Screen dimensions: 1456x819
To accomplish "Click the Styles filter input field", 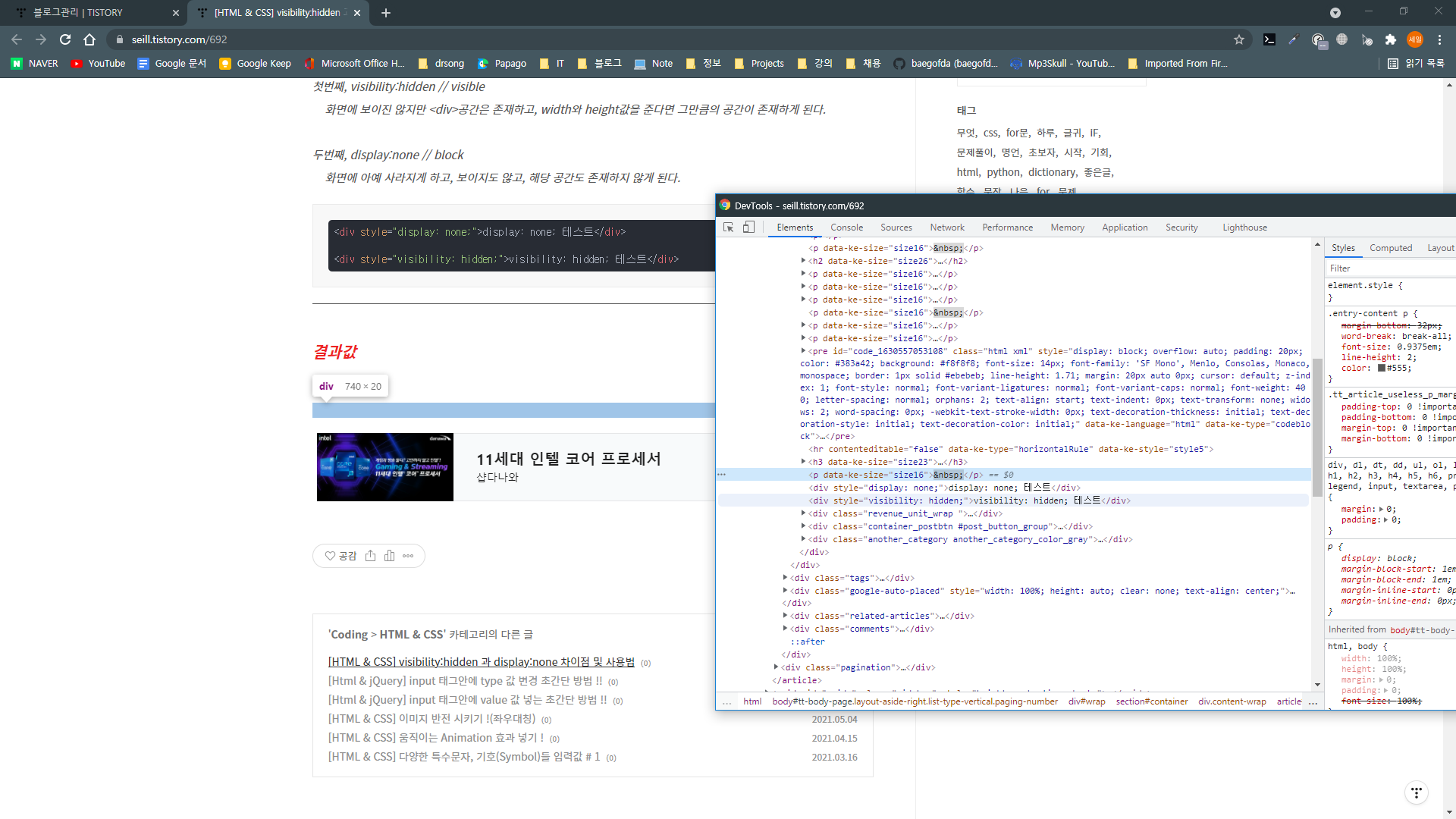I will pos(1388,268).
